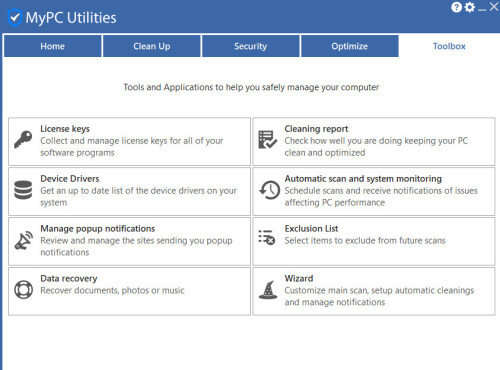Select the Toolbox tab
500x370 pixels.
[449, 46]
